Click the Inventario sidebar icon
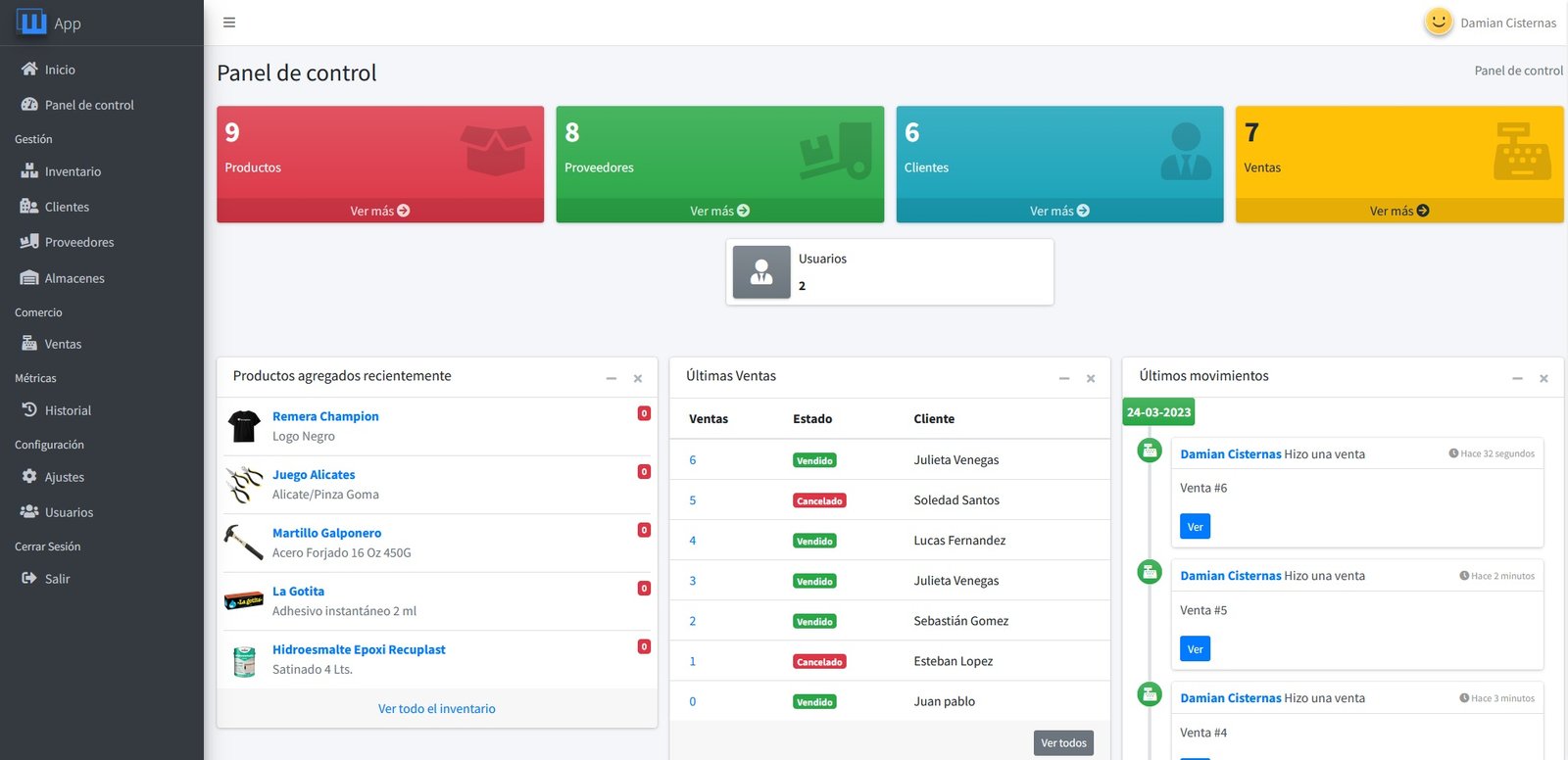Viewport: 1568px width, 760px height. [29, 170]
